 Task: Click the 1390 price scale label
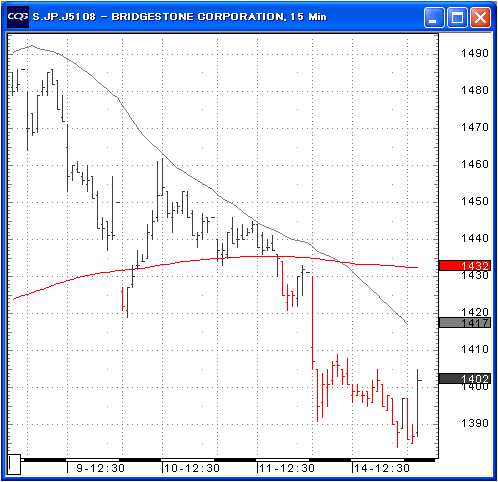(x=475, y=423)
